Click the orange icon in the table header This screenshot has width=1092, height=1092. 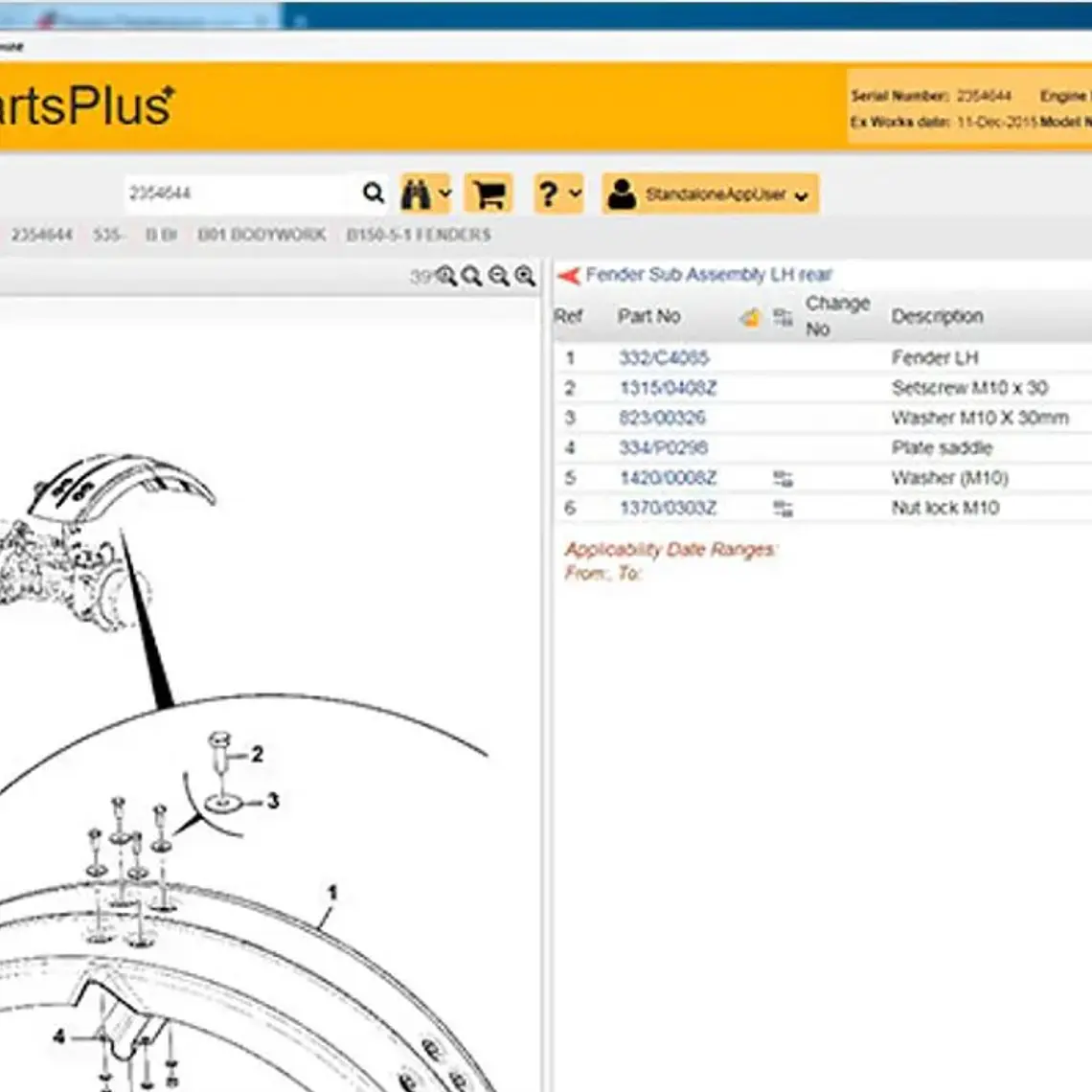click(x=750, y=318)
